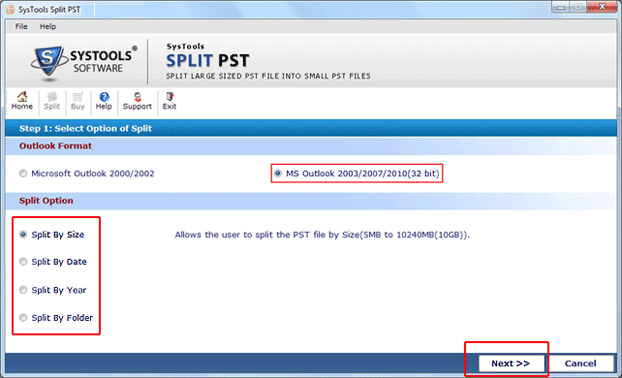Proceed with the Next >> button
This screenshot has height=378, width=622.
511,363
